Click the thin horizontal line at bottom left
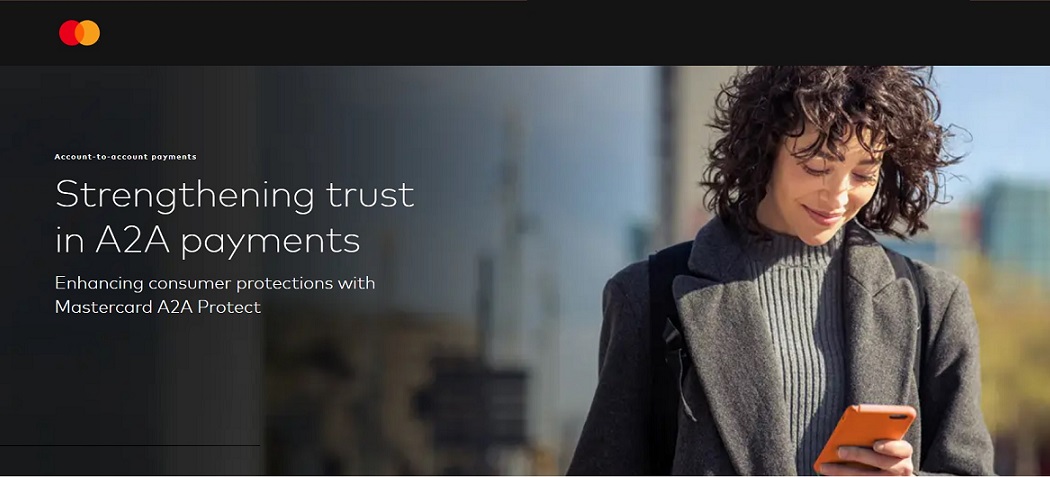 pyautogui.click(x=130, y=445)
